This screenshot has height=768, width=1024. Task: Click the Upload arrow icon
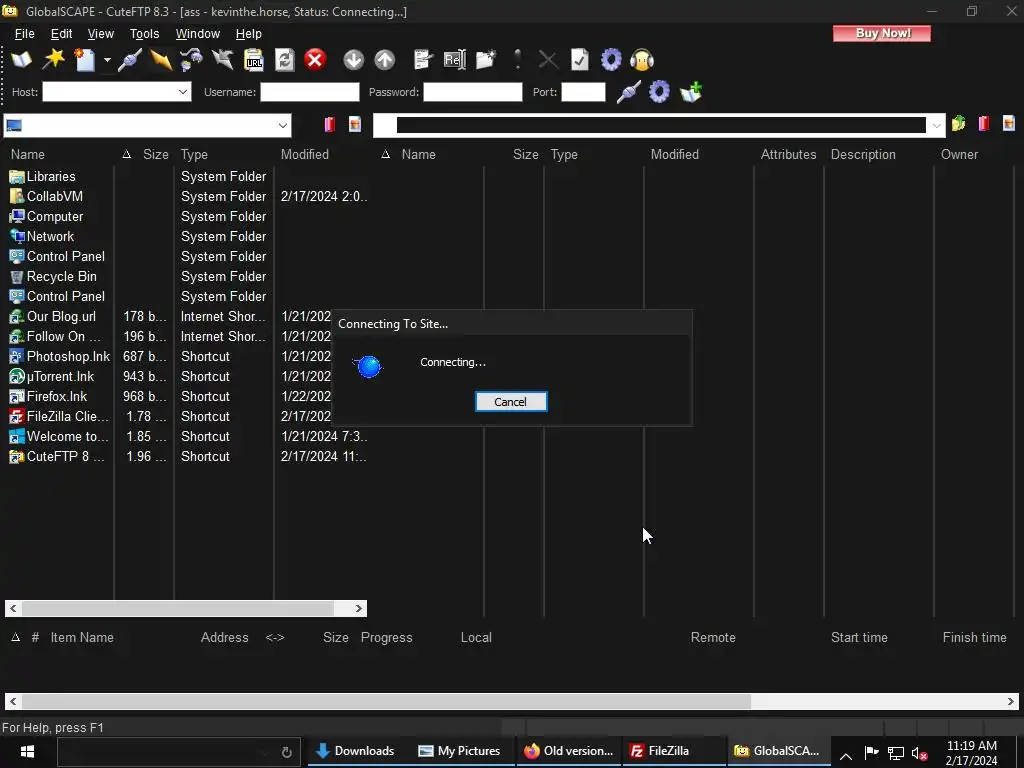coord(385,60)
